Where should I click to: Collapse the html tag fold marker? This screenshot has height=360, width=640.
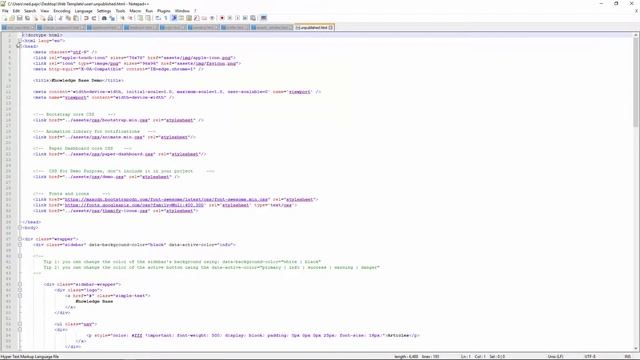pos(20,41)
